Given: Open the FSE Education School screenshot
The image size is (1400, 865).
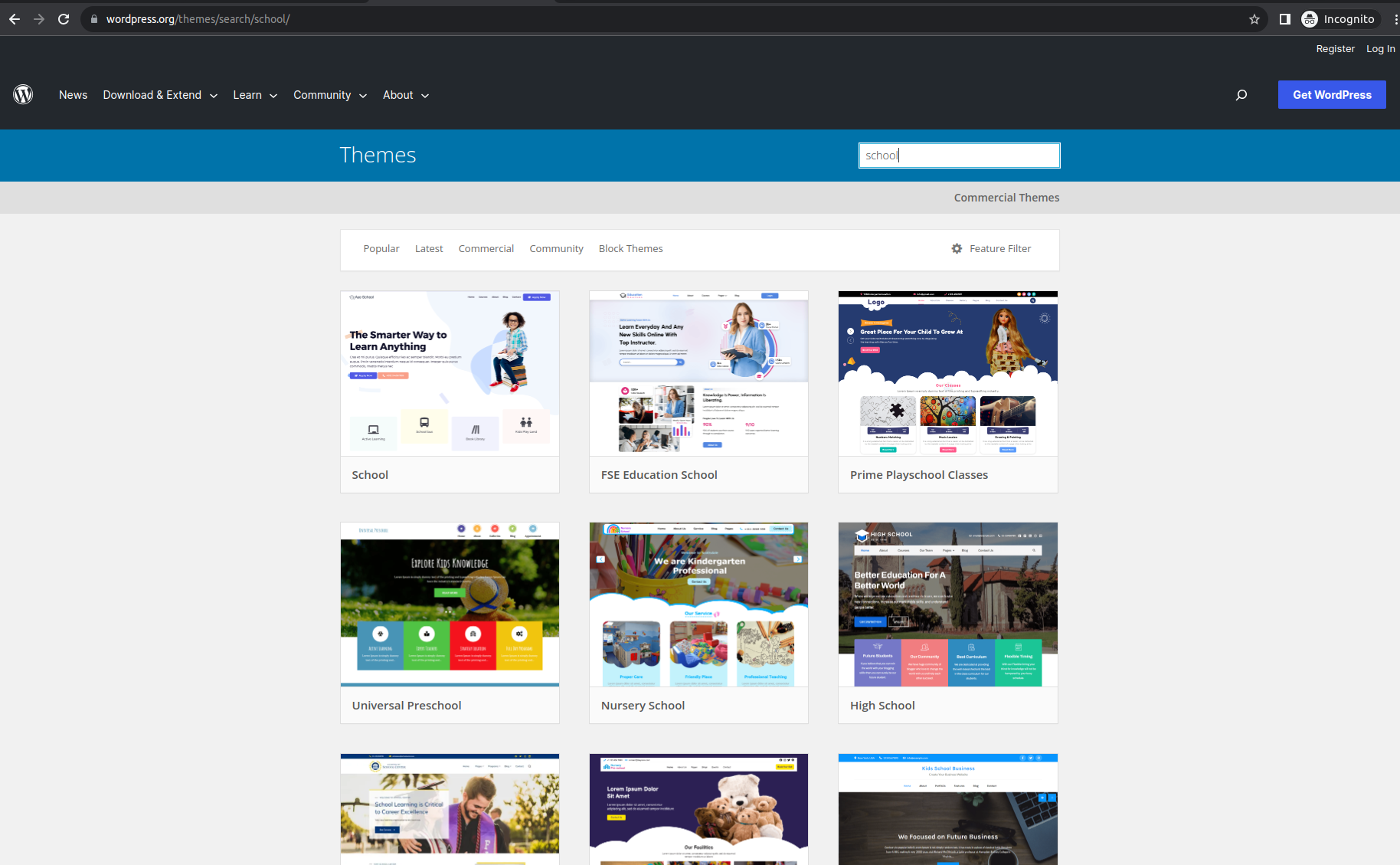Looking at the screenshot, I should 698,374.
